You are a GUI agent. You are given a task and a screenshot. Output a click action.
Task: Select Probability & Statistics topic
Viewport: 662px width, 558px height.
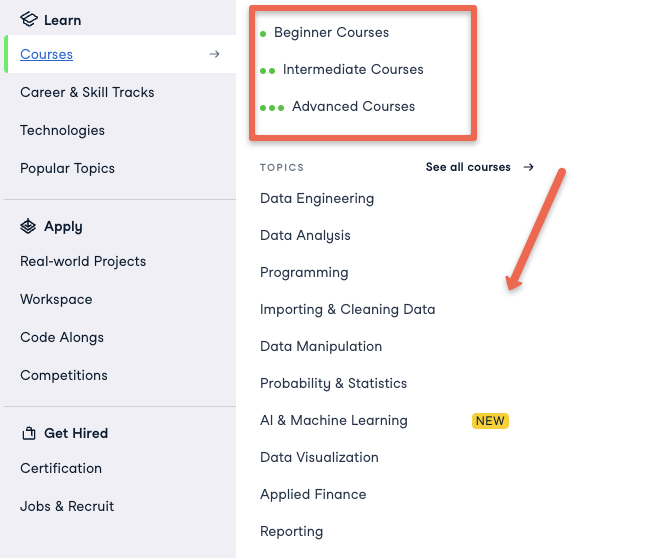coord(334,383)
